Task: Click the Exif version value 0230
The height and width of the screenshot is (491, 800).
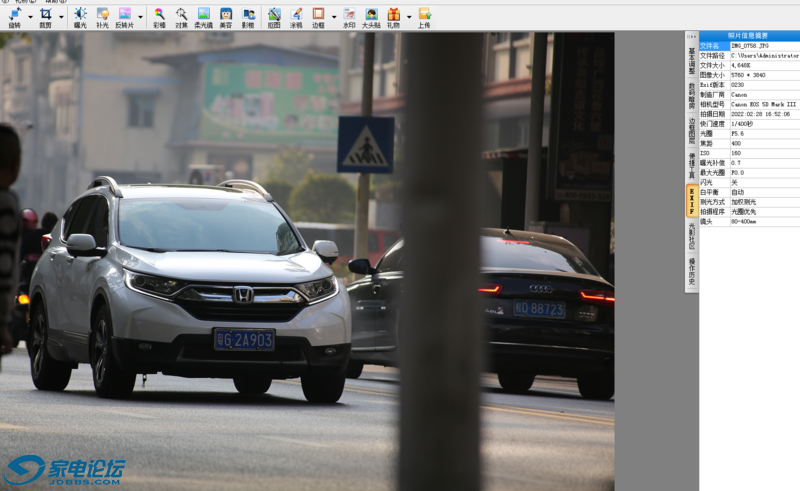Action: (738, 85)
